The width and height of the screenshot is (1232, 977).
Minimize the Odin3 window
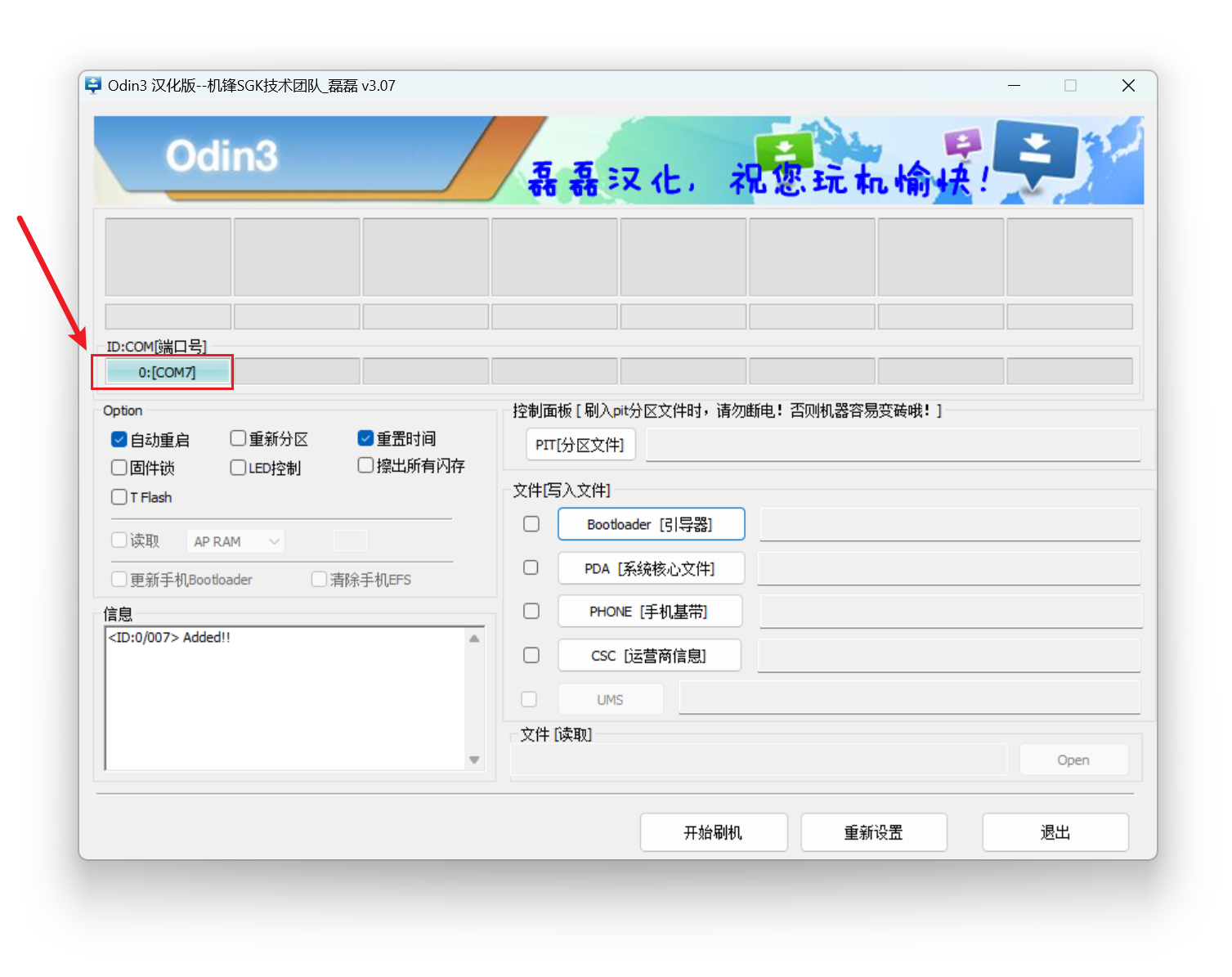pos(1014,85)
